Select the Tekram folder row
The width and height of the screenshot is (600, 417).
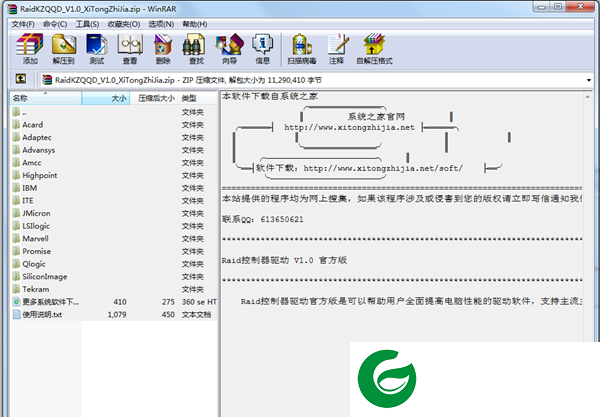(x=115, y=289)
